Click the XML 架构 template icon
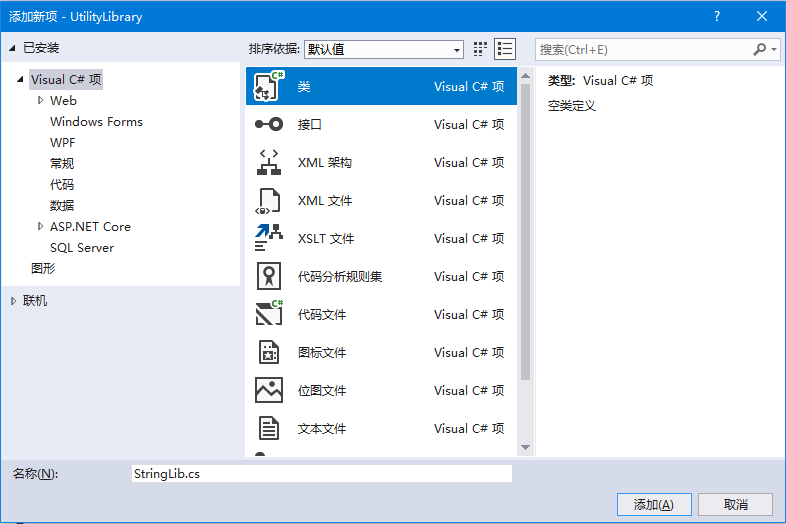The height and width of the screenshot is (524, 786). (269, 163)
